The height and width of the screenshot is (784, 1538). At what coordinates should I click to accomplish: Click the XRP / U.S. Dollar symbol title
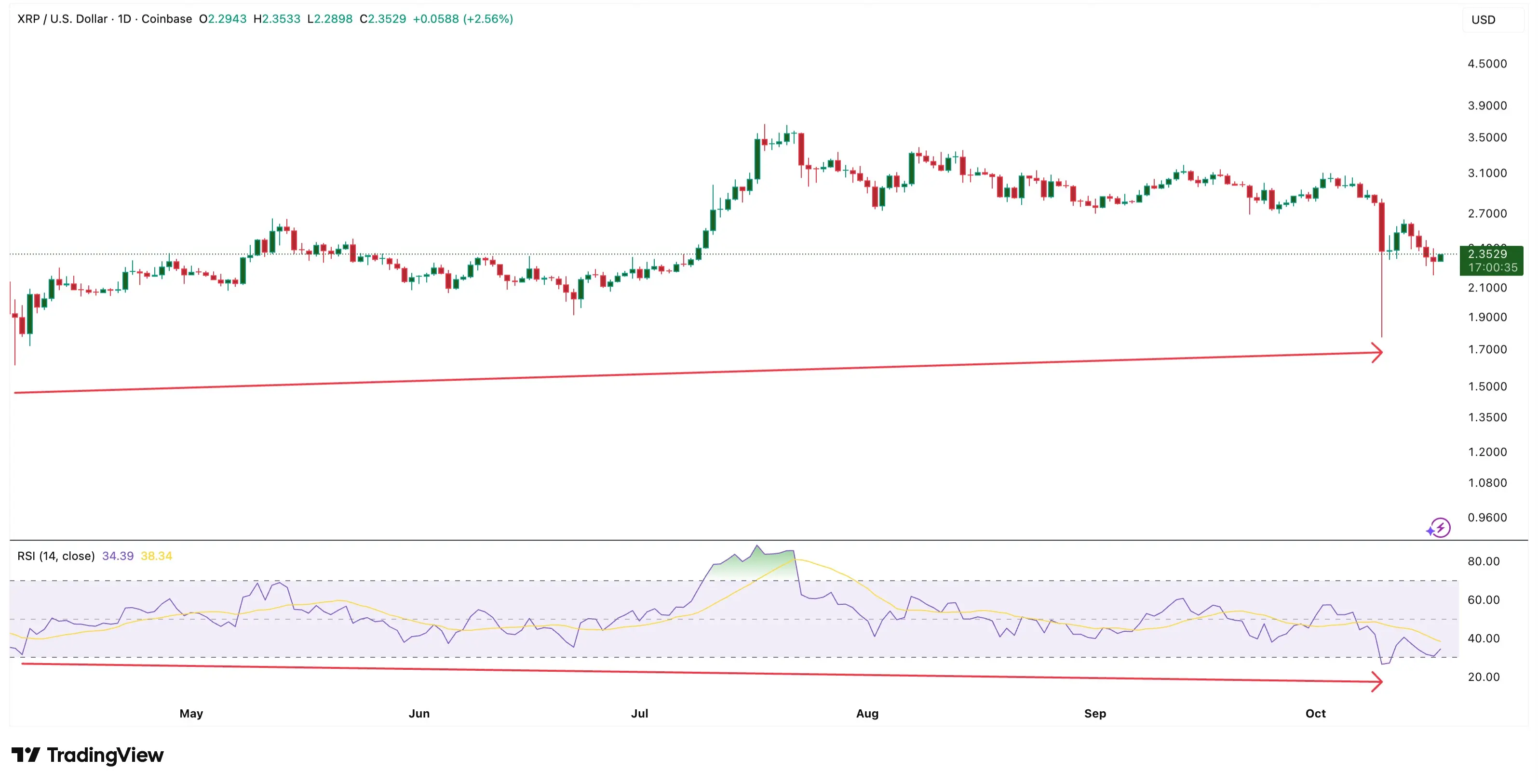(x=62, y=19)
